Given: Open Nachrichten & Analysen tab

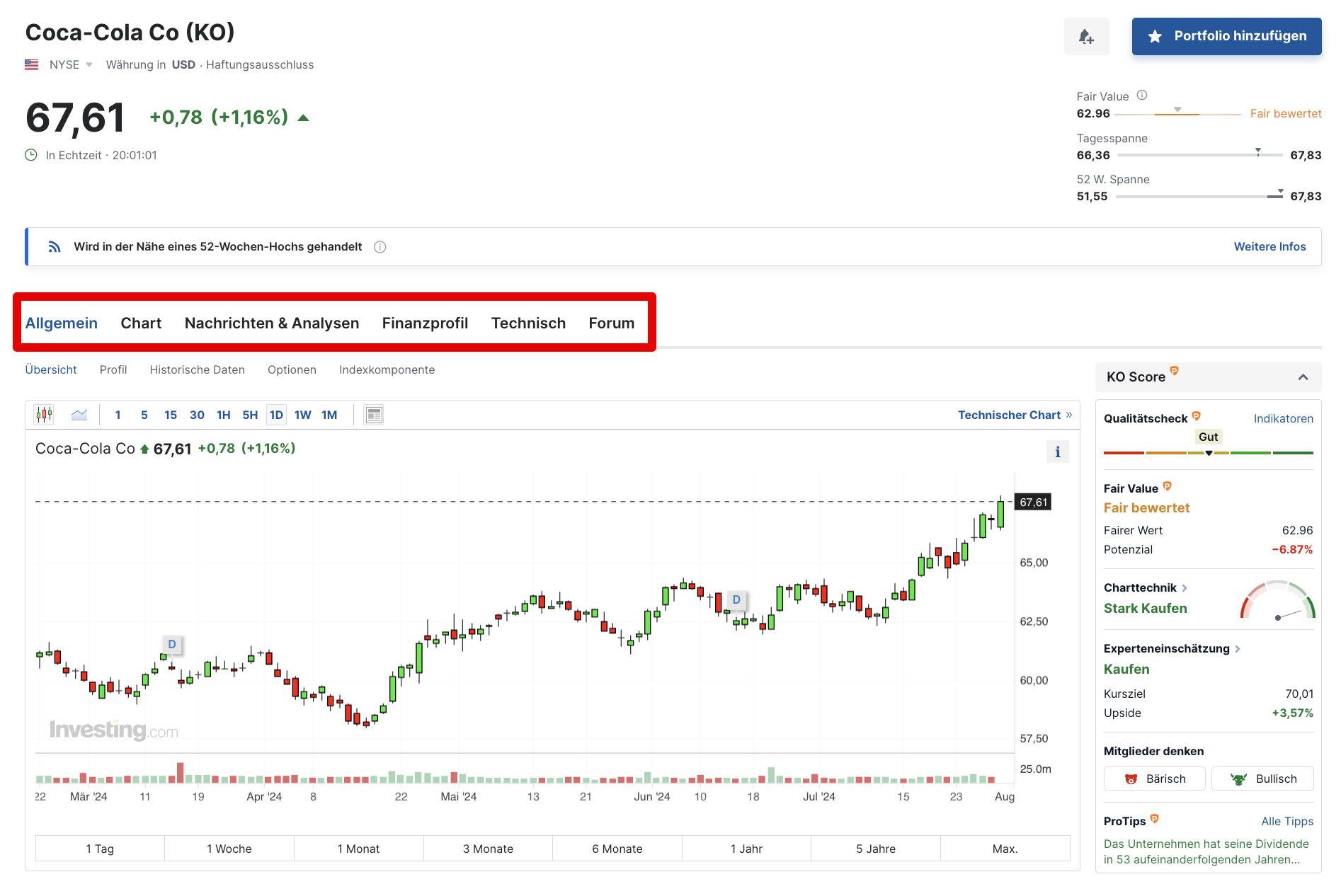Looking at the screenshot, I should coord(272,323).
